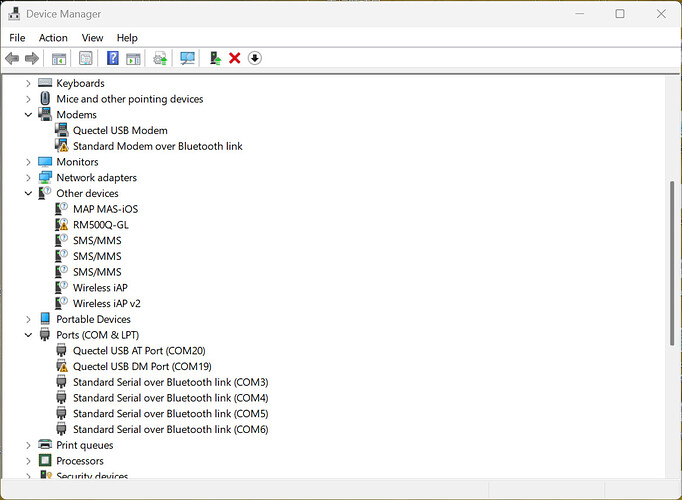Click the green Enable device toolbar icon
Viewport: 682px width, 500px height.
pyautogui.click(x=215, y=58)
